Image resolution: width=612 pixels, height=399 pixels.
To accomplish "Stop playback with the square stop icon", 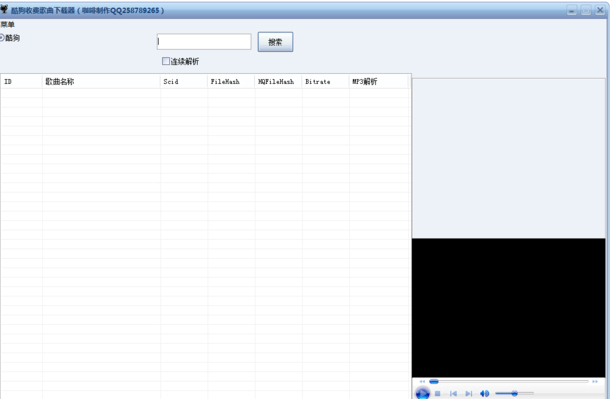I will pyautogui.click(x=438, y=394).
